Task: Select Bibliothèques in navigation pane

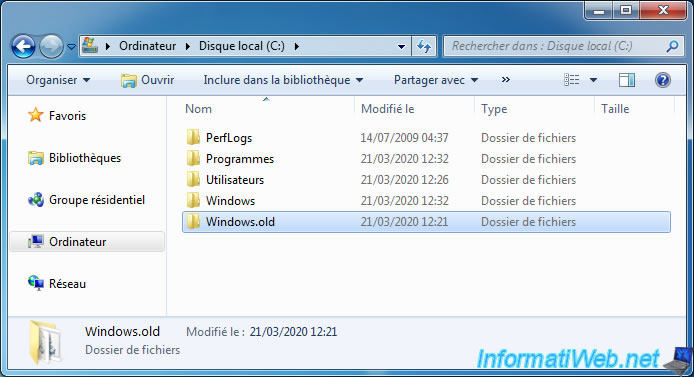Action: point(85,158)
